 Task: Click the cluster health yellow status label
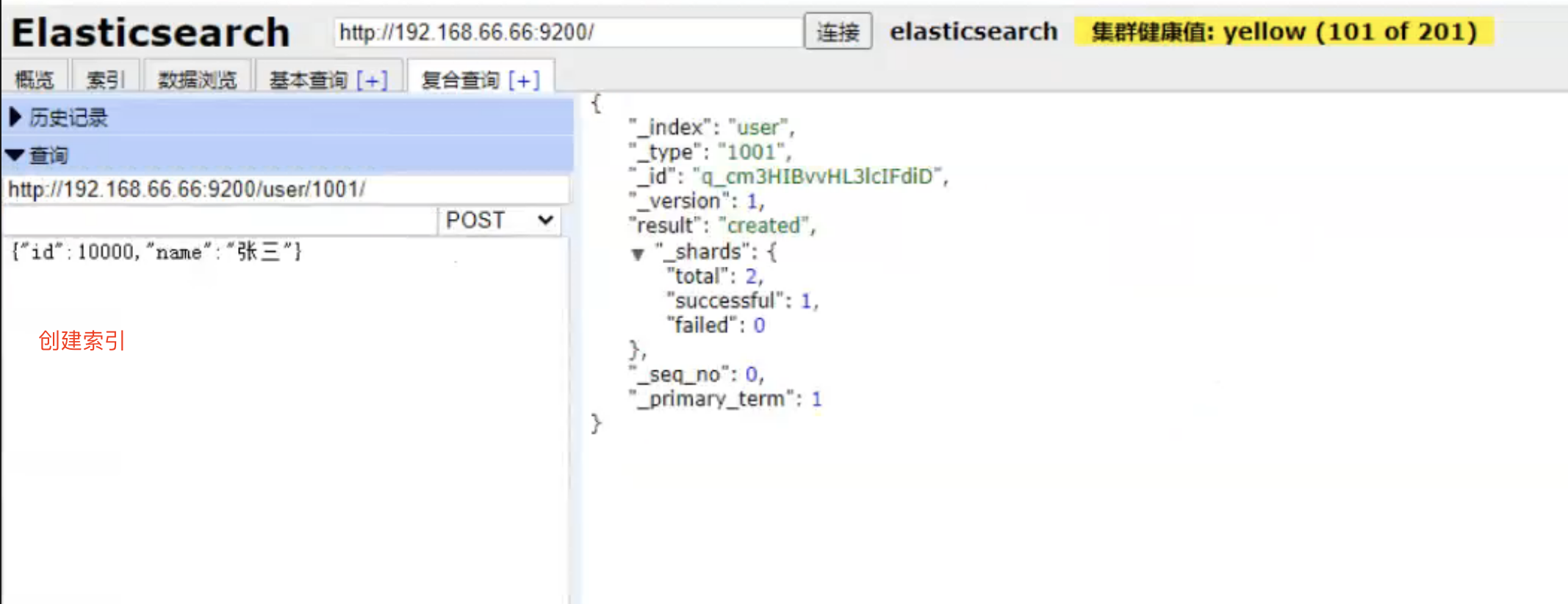(1284, 32)
